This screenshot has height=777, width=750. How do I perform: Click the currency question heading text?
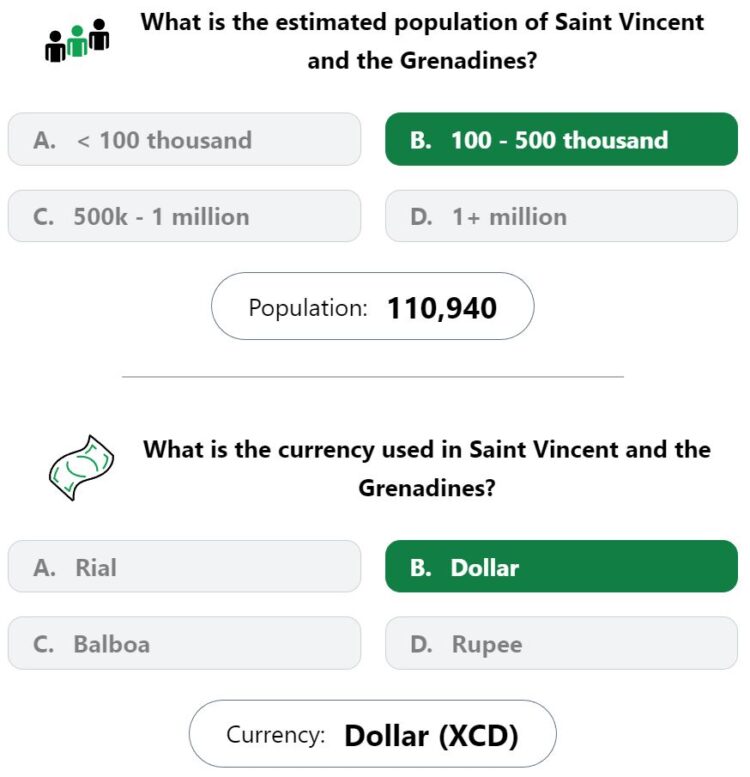click(427, 468)
